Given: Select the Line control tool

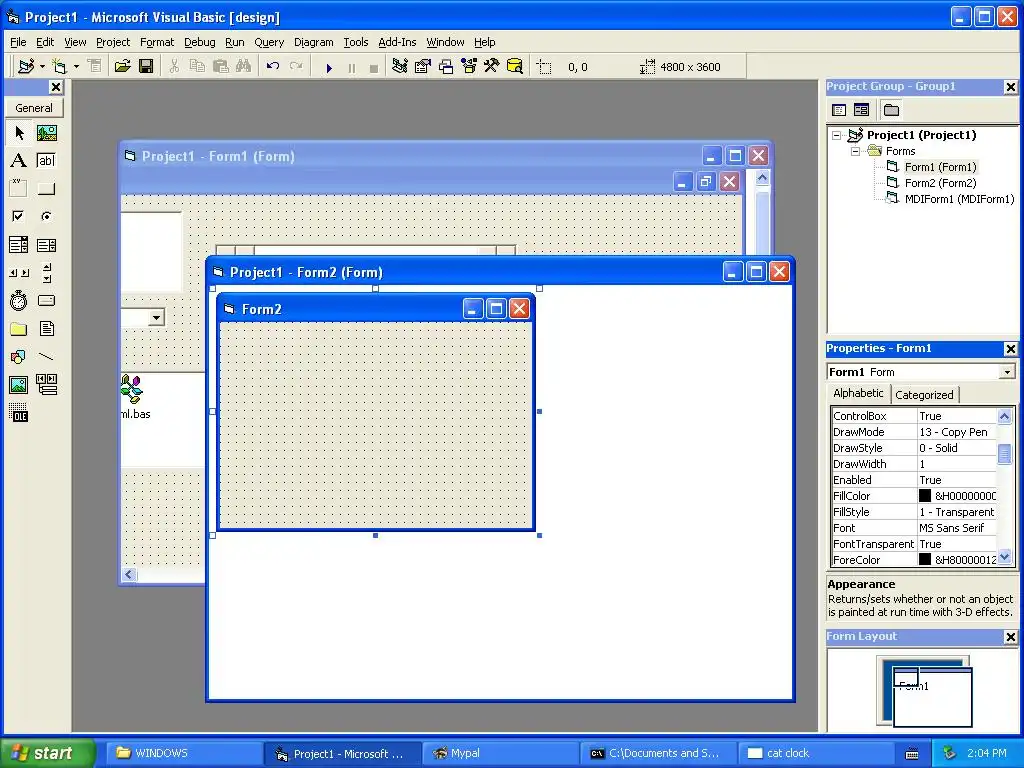Looking at the screenshot, I should (46, 357).
